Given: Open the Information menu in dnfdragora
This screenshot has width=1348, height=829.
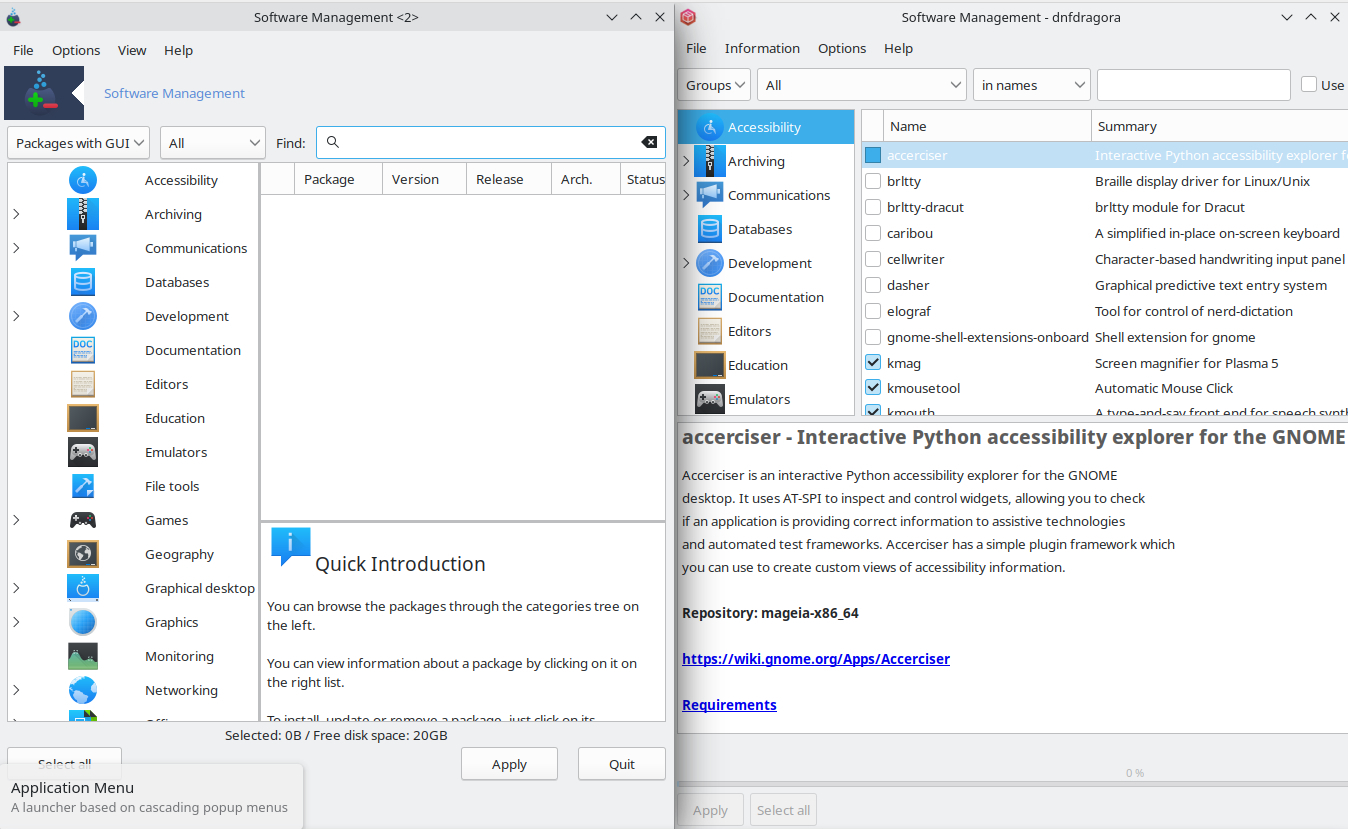Looking at the screenshot, I should [762, 48].
